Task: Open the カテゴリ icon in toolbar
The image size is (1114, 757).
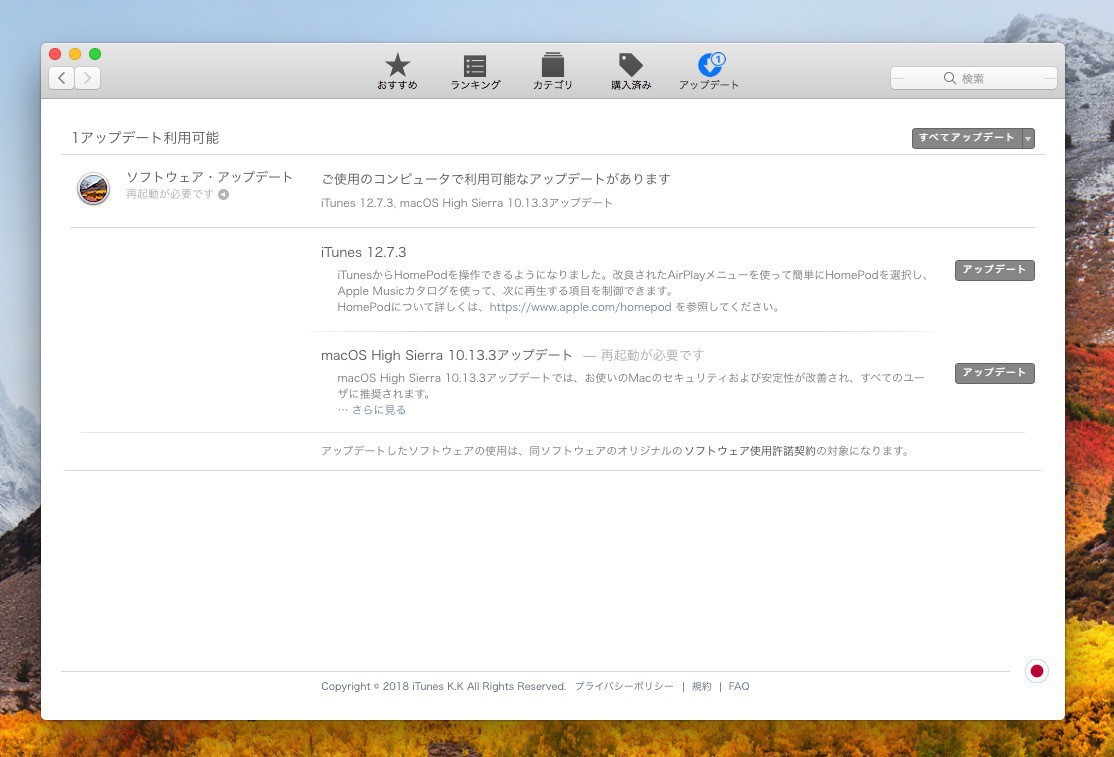Action: point(552,66)
